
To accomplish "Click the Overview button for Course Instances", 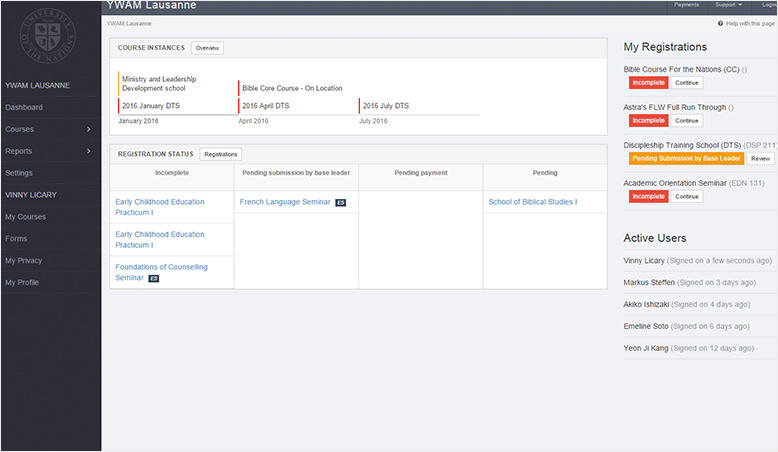I will [x=208, y=48].
